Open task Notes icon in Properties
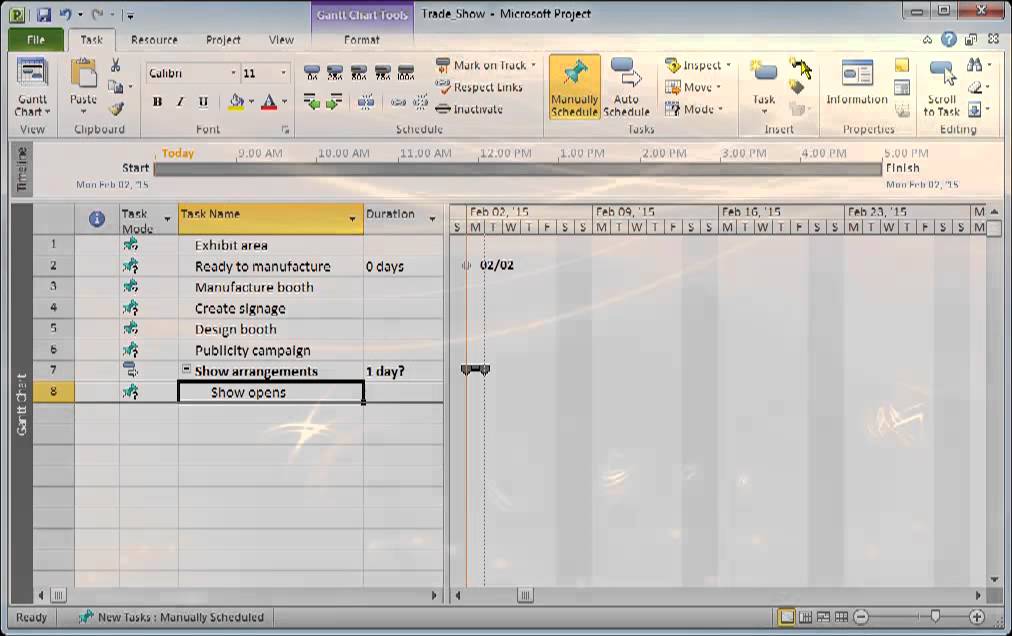Viewport: 1012px width, 636px height. [x=902, y=65]
